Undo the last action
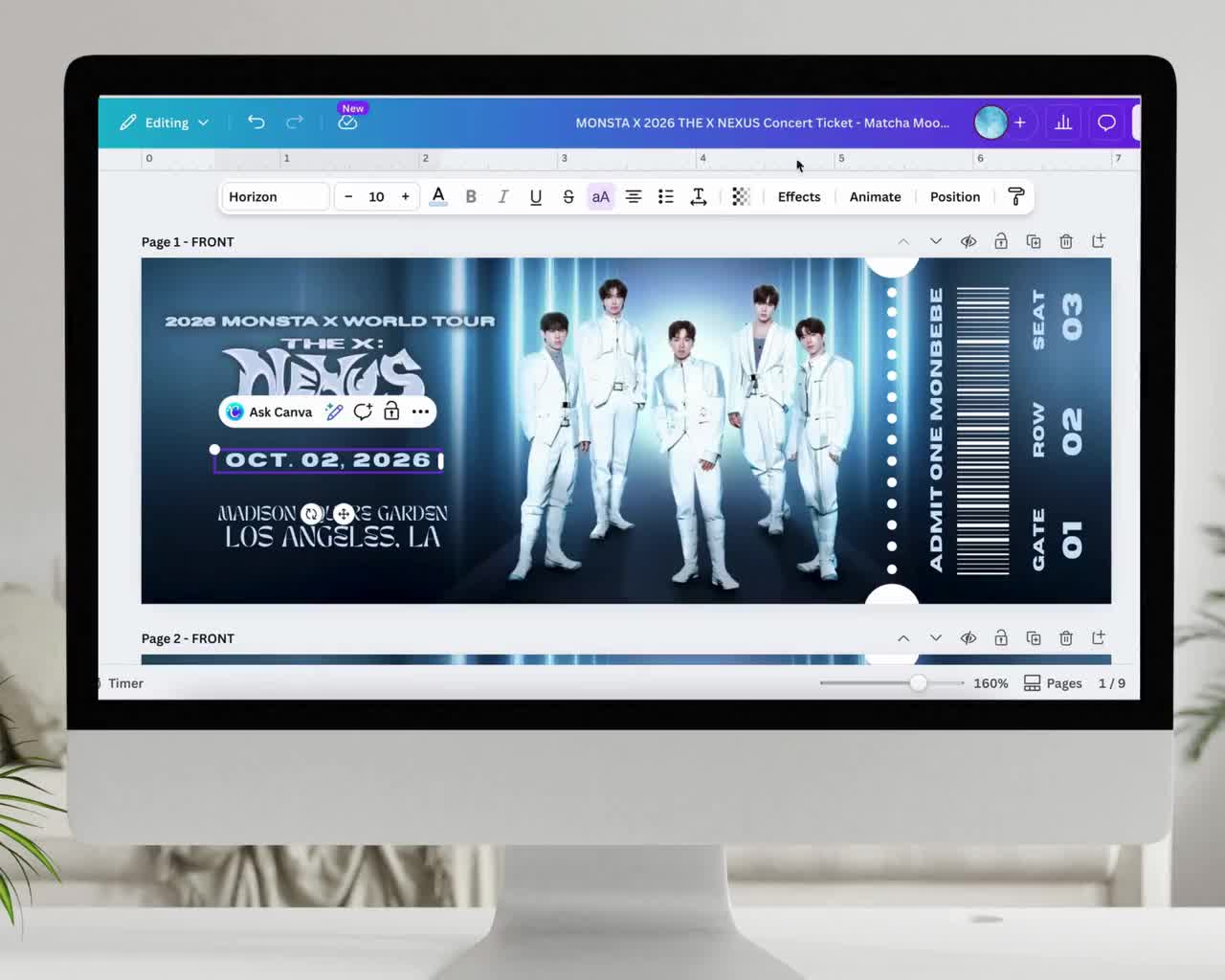This screenshot has width=1225, height=980. coord(256,122)
